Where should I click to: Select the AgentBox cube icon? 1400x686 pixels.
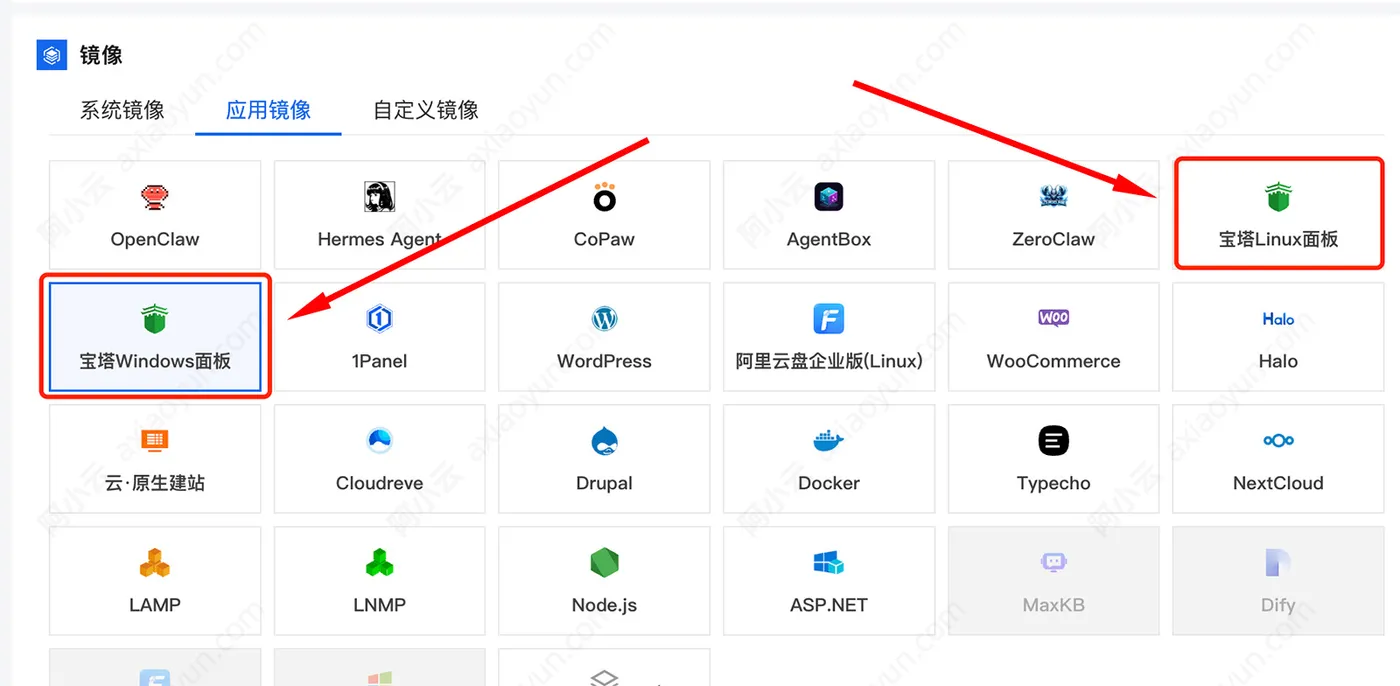(829, 197)
